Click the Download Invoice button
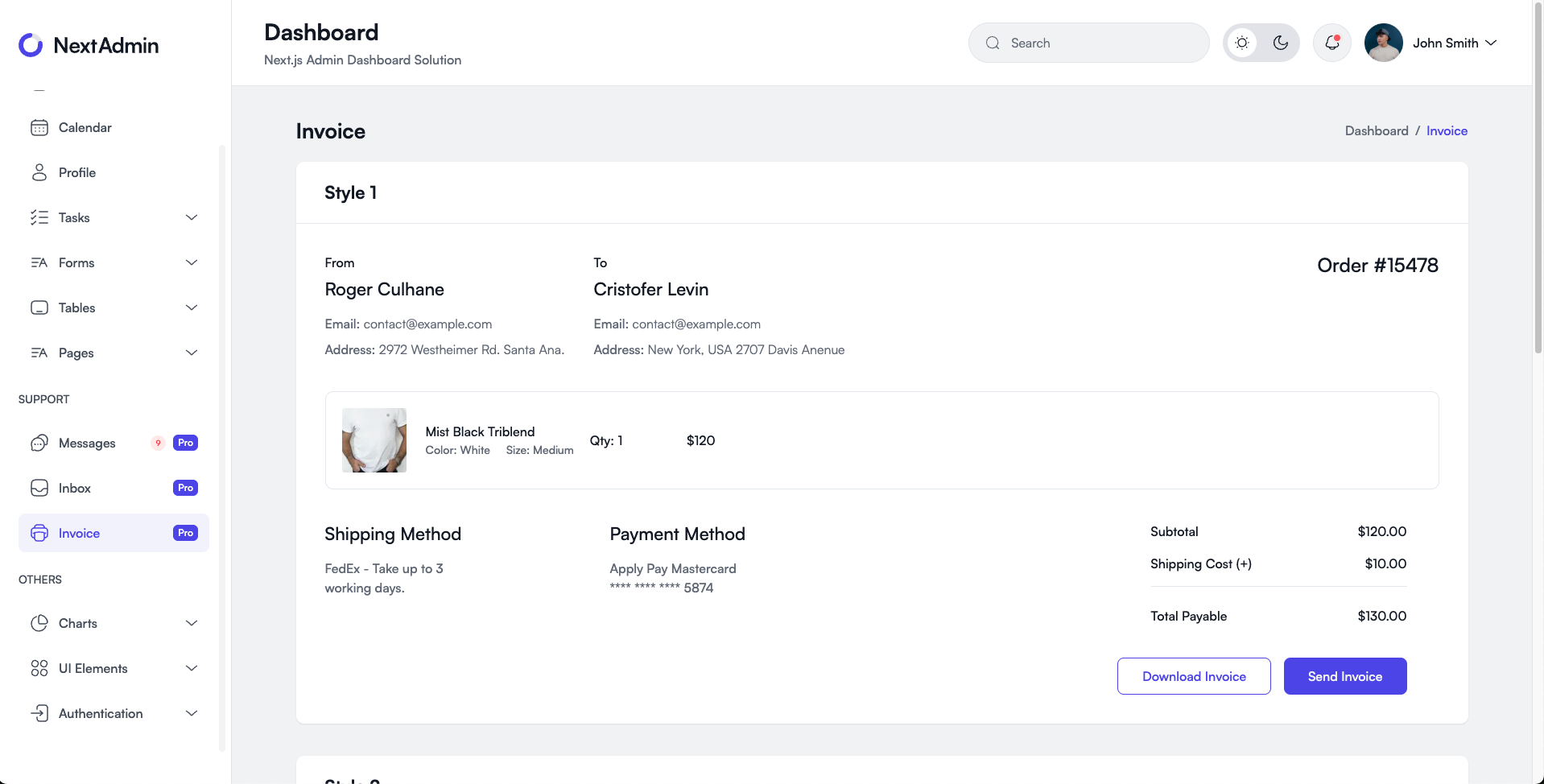1544x784 pixels. coord(1194,676)
